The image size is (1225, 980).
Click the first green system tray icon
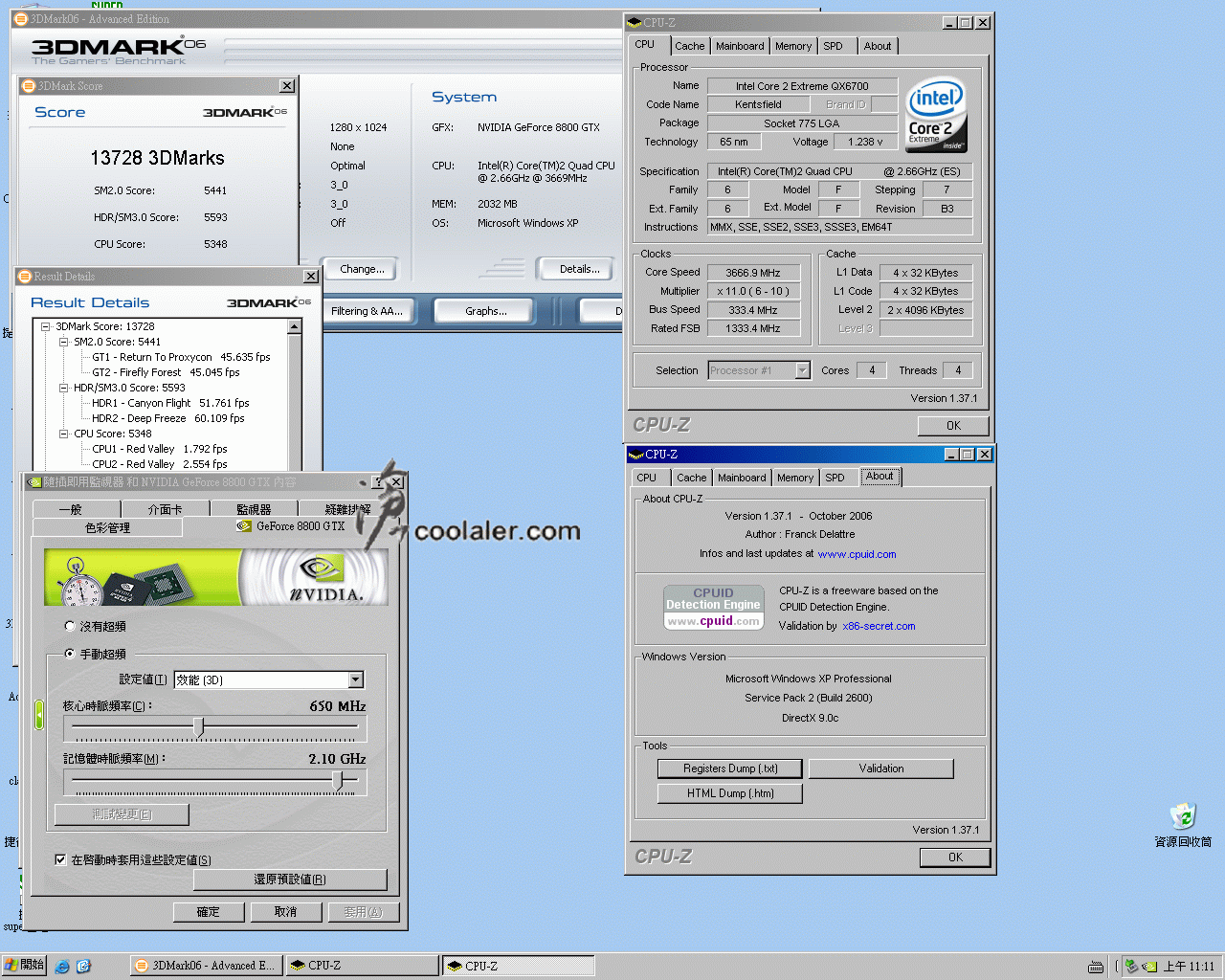1131,967
